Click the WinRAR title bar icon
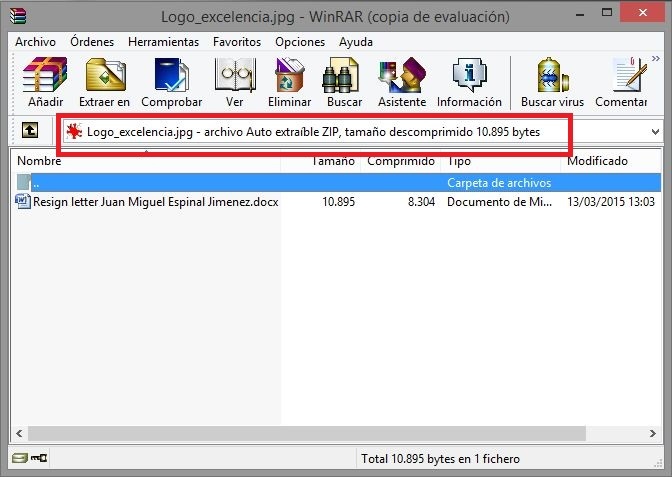Screen dimensions: 672x477 pyautogui.click(x=18, y=16)
